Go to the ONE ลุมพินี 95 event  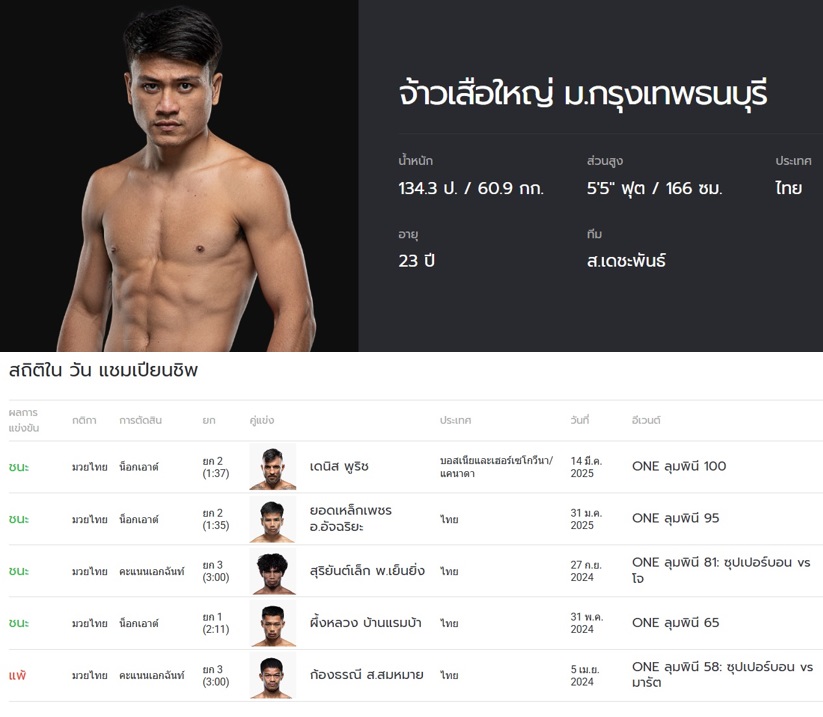[x=675, y=518]
